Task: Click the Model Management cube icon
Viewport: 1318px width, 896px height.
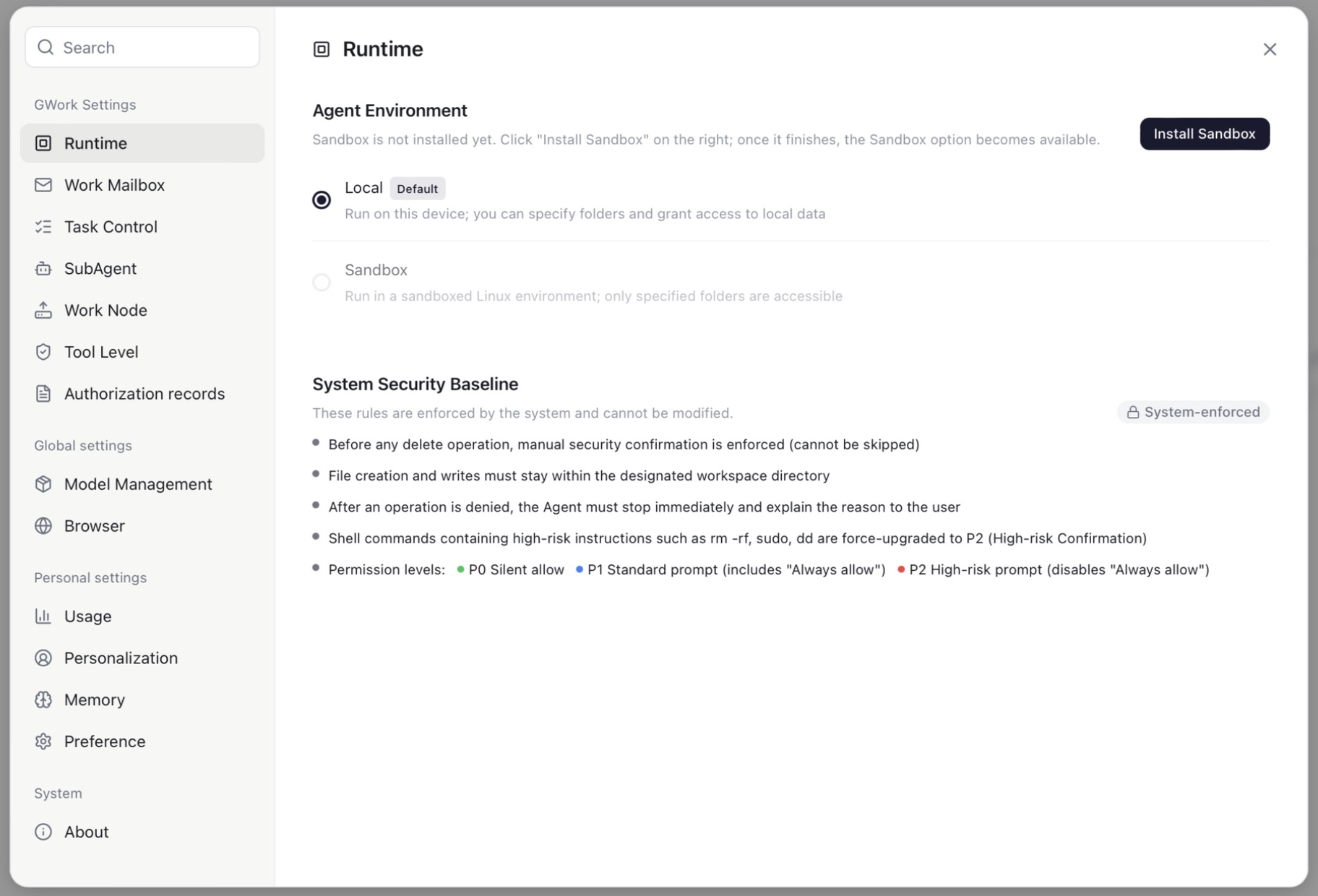Action: [x=43, y=484]
